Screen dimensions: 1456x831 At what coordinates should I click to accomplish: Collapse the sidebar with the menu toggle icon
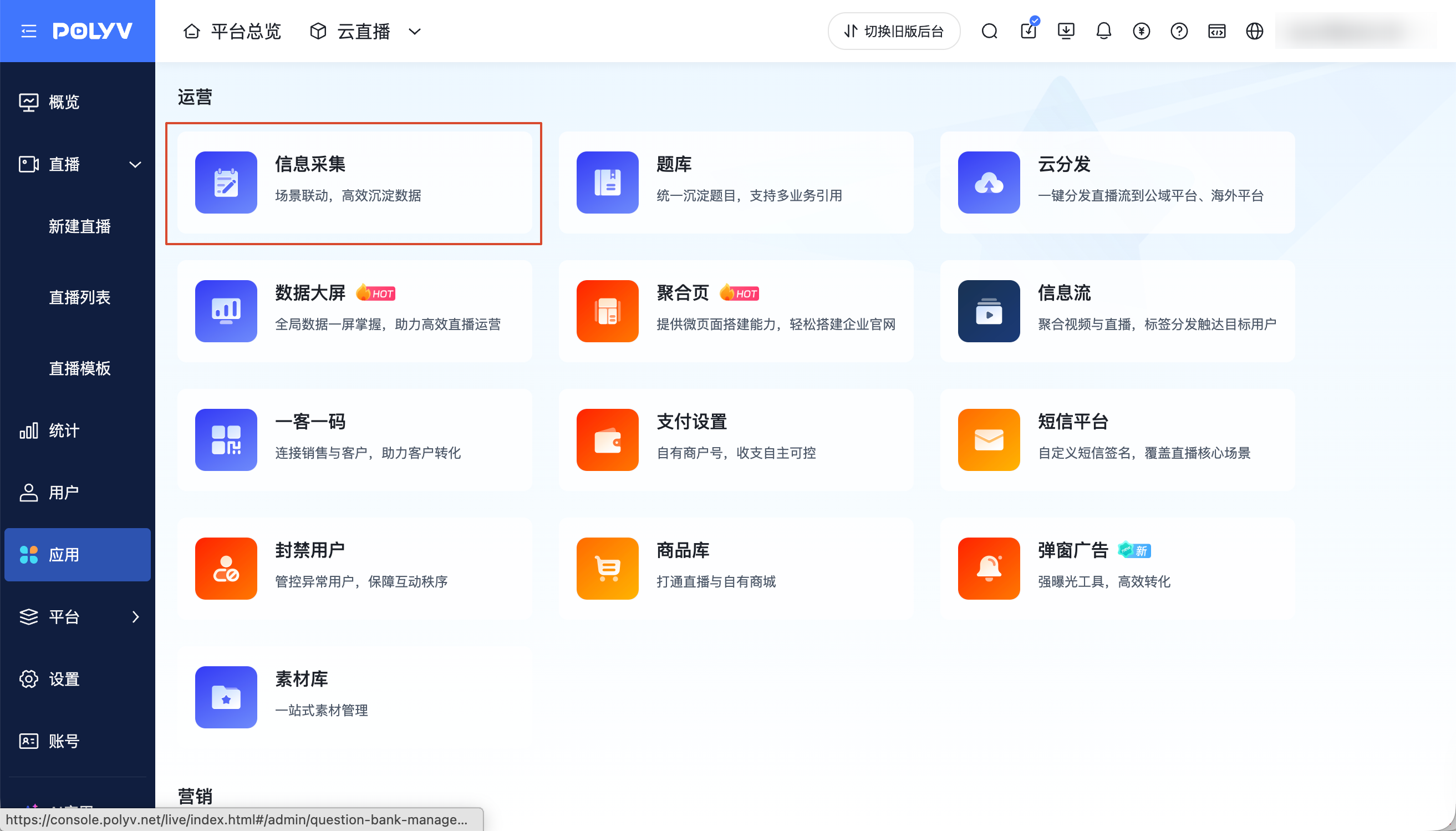28,31
